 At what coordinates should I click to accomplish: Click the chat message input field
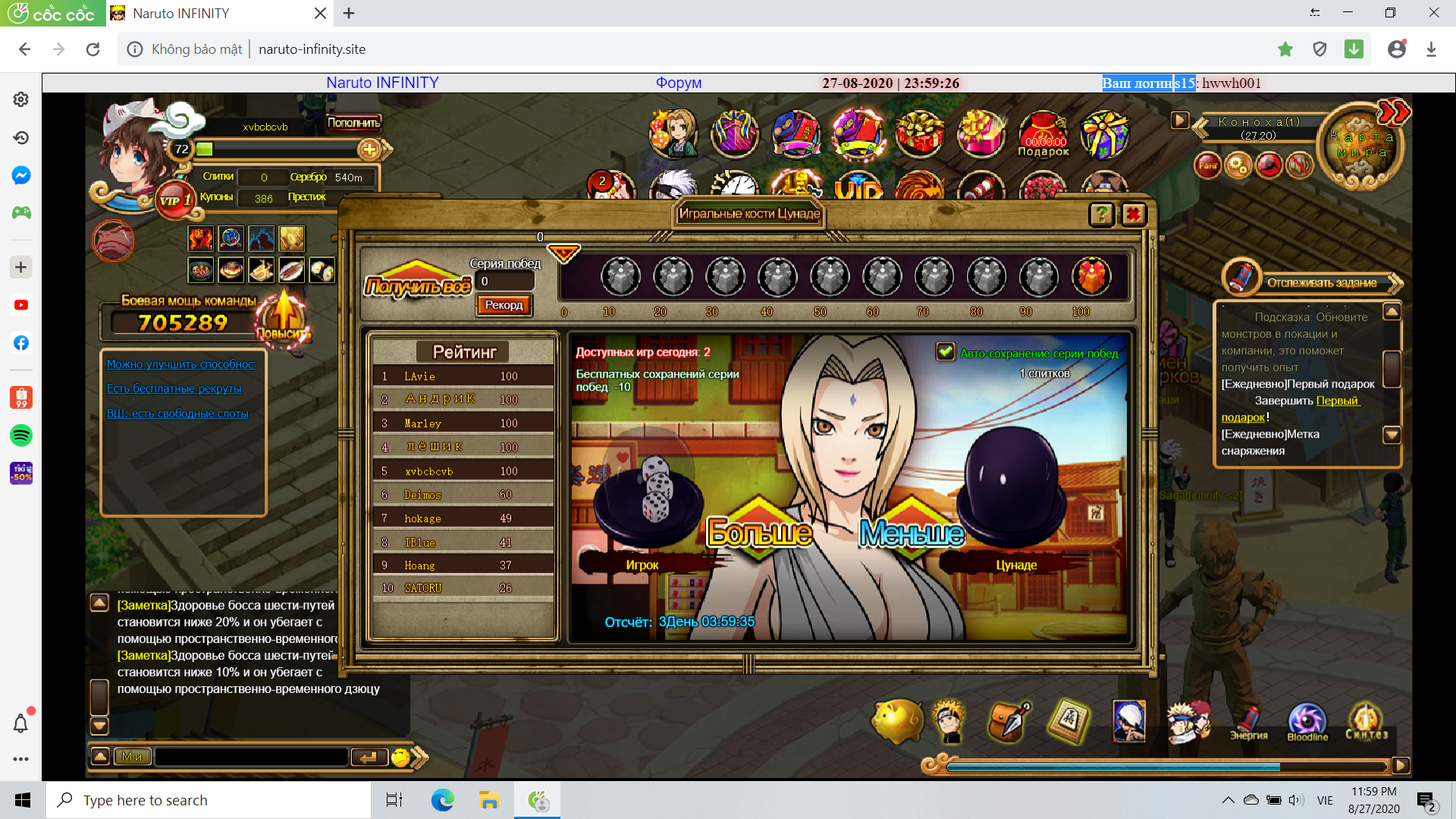(251, 757)
